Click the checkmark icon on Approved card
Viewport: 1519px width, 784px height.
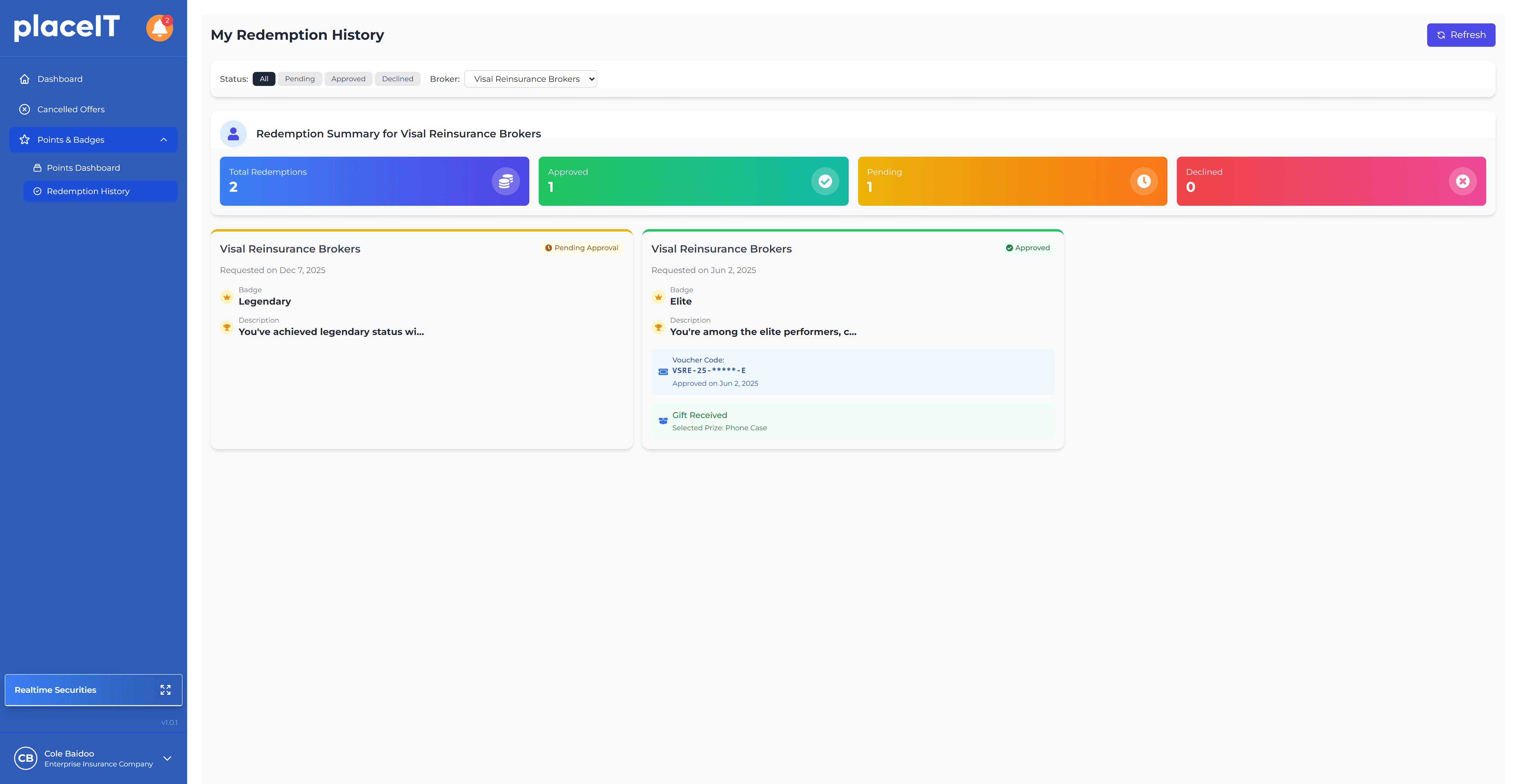point(824,181)
